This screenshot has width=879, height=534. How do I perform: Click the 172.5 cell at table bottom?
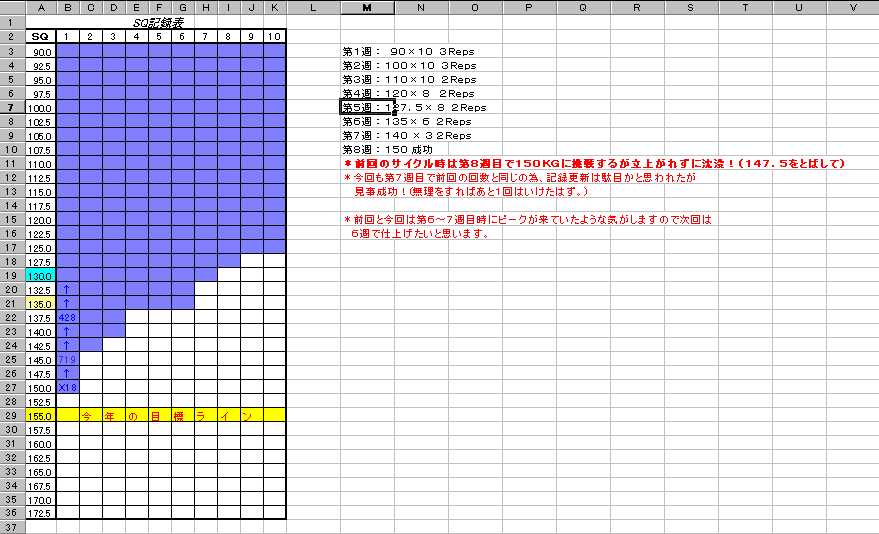pyautogui.click(x=41, y=512)
